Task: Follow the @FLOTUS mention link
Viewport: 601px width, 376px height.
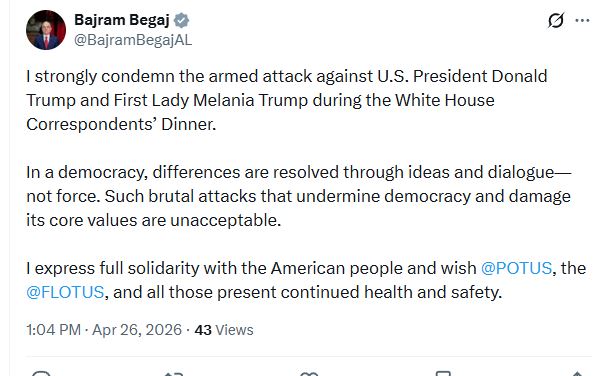Action: pyautogui.click(x=65, y=292)
